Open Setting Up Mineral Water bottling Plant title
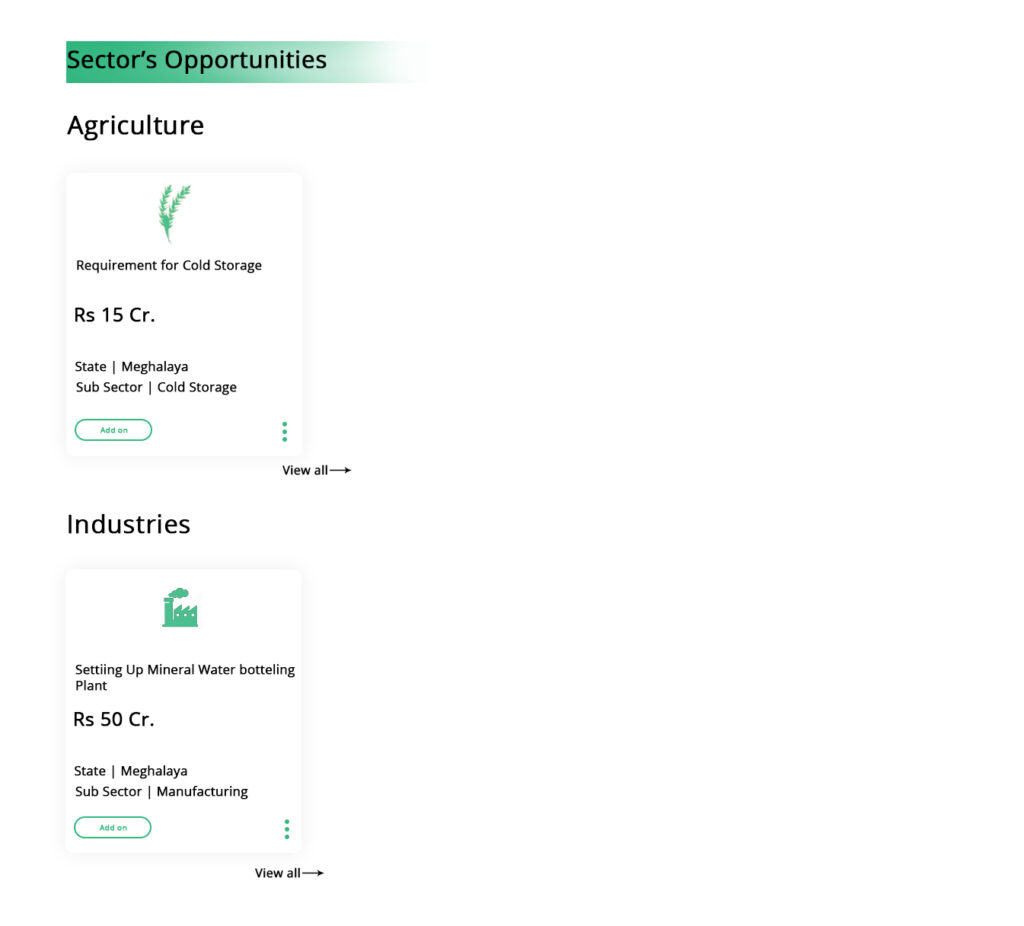1024x926 pixels. [185, 677]
